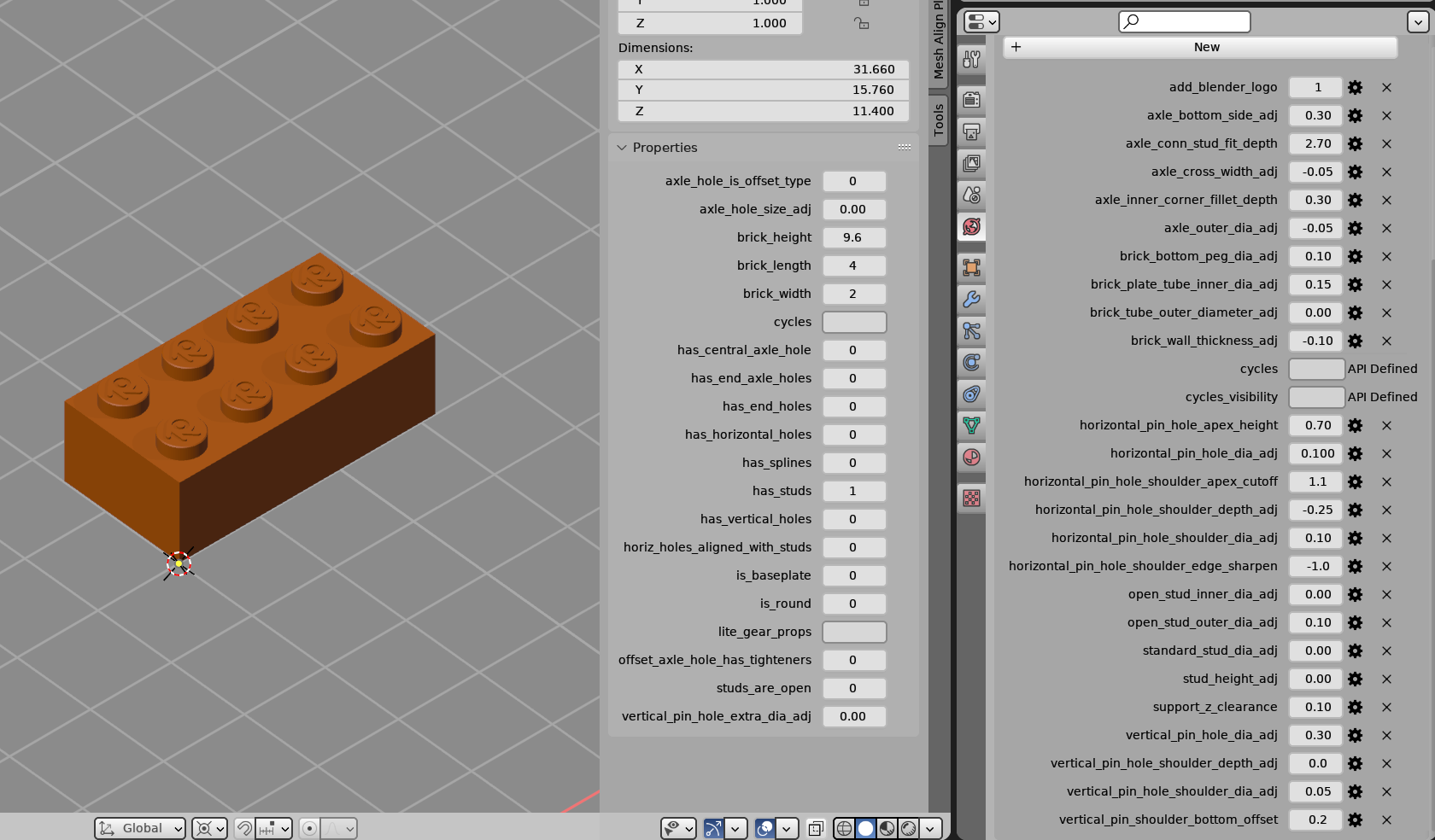Toggle the Z scale lock
Viewport: 1435px width, 840px height.
click(x=862, y=23)
